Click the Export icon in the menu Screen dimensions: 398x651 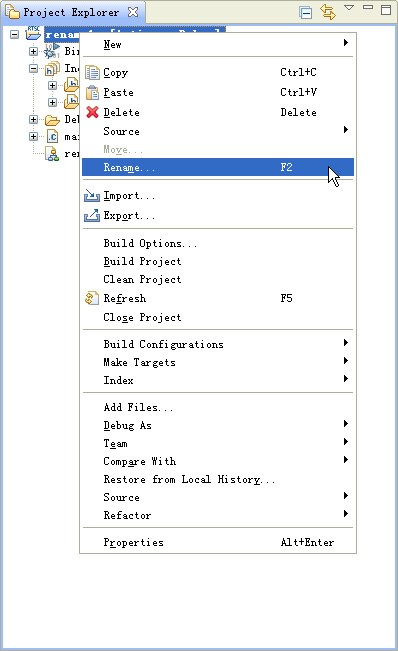click(92, 215)
